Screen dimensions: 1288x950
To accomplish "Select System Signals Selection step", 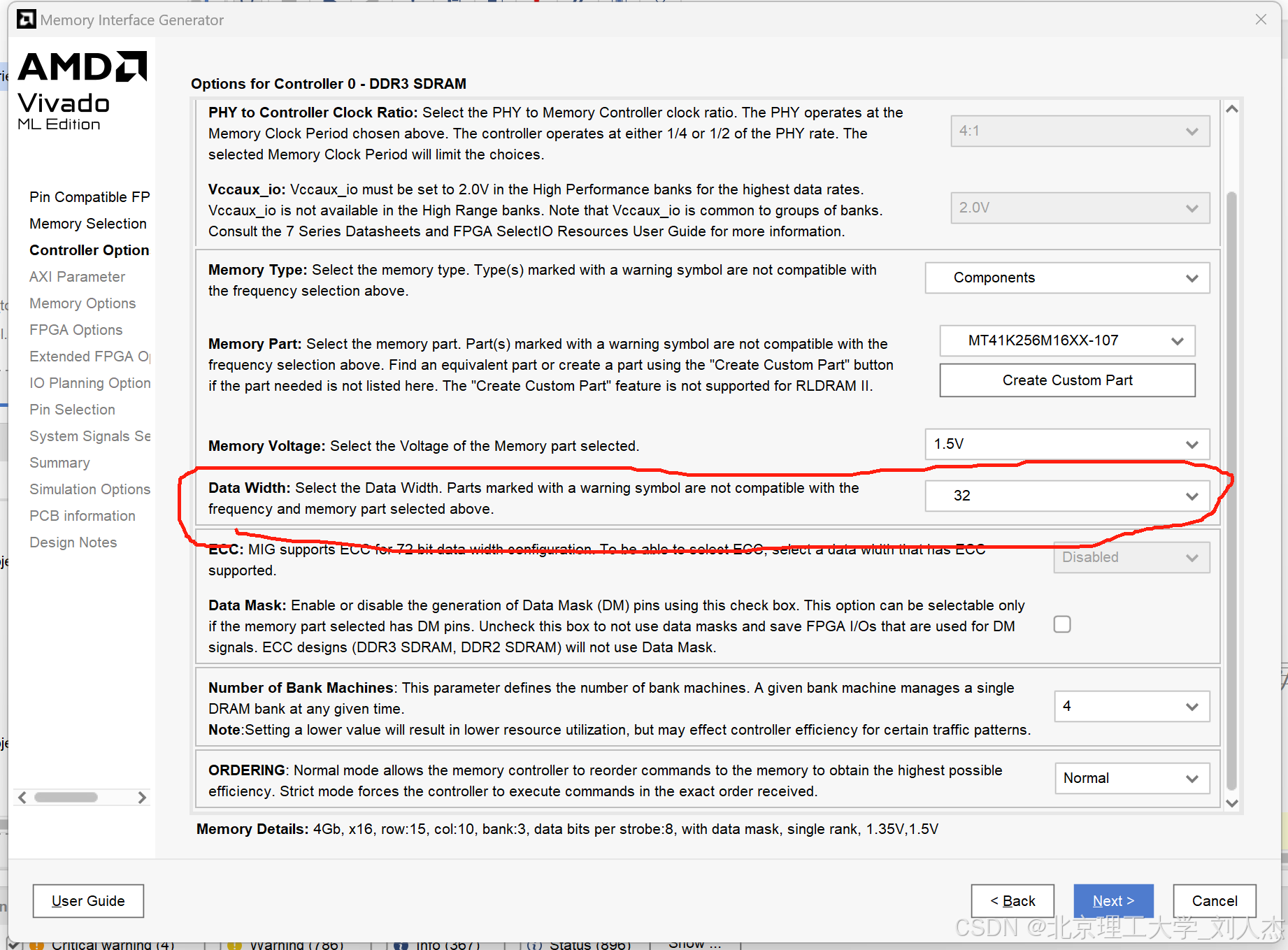I will pos(90,436).
